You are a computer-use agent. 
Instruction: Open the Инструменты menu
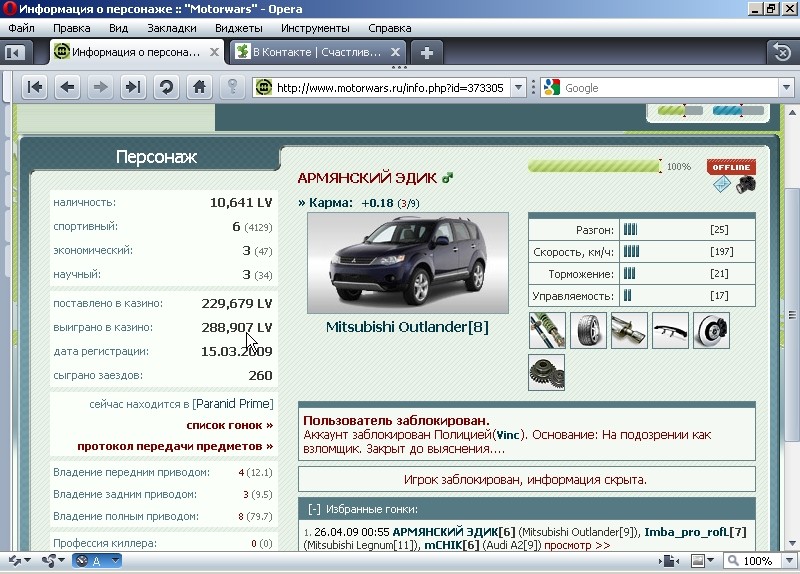tap(315, 28)
